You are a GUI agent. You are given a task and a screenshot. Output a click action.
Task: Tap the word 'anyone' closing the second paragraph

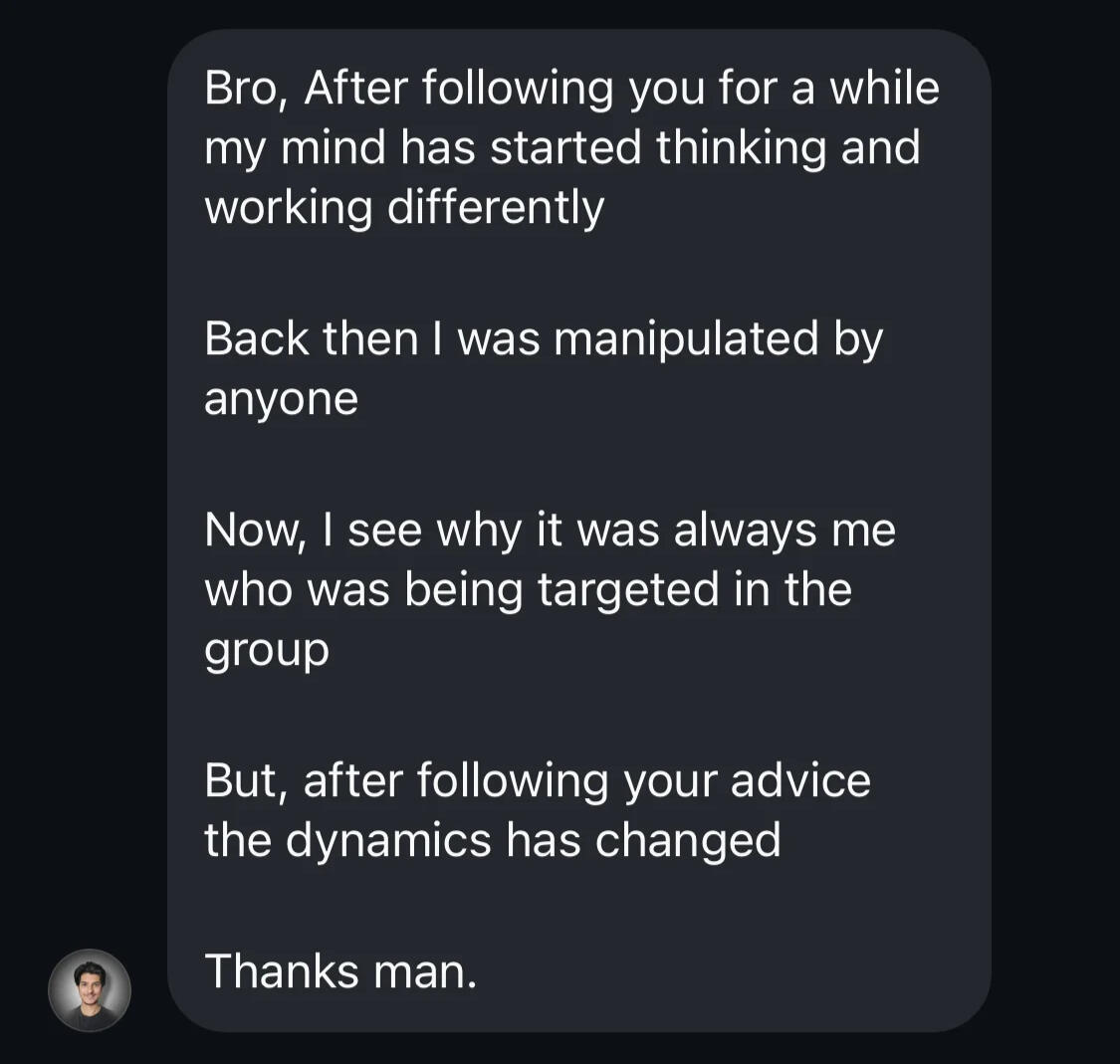(282, 397)
